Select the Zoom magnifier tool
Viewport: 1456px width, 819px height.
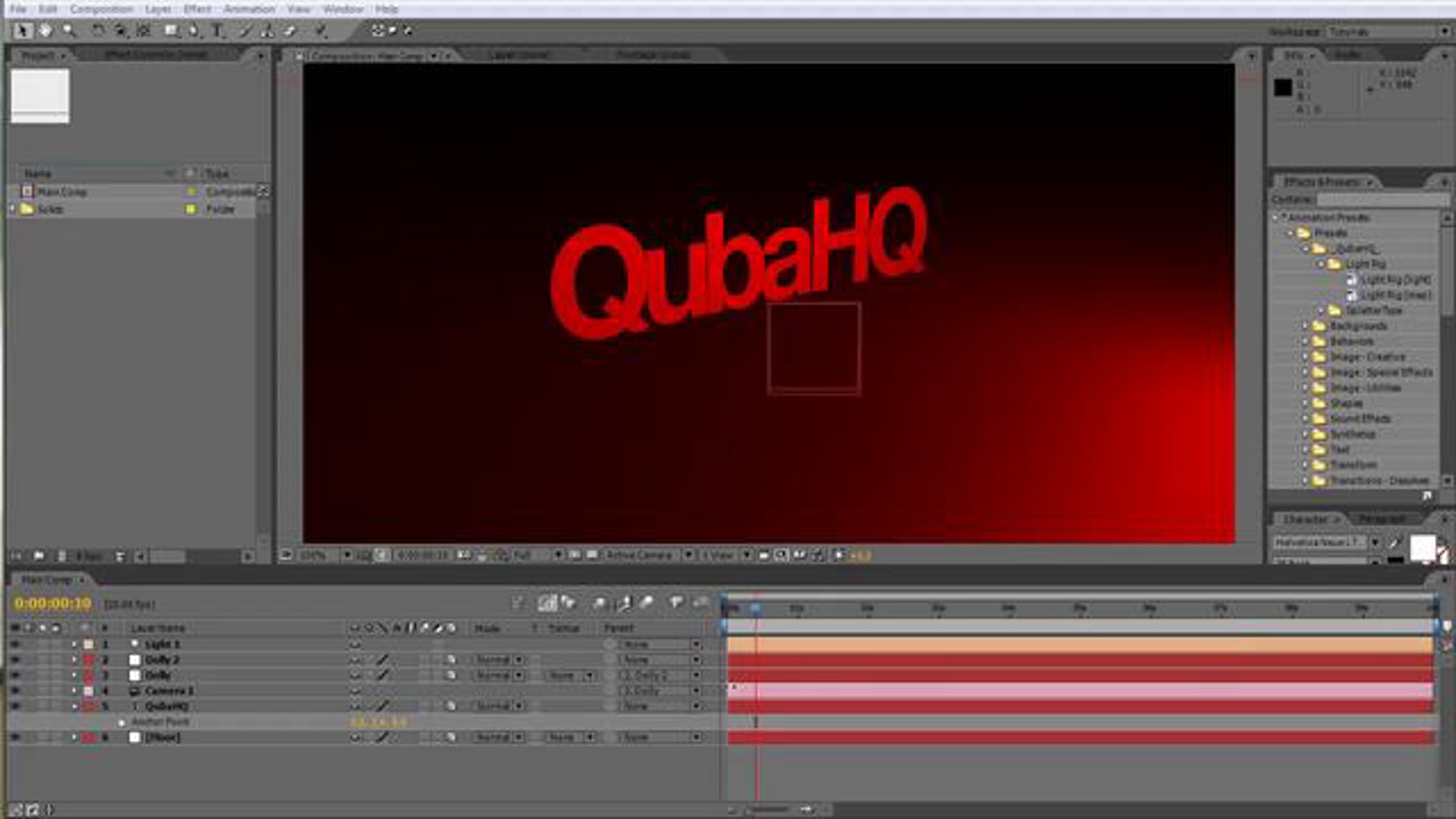click(x=69, y=30)
